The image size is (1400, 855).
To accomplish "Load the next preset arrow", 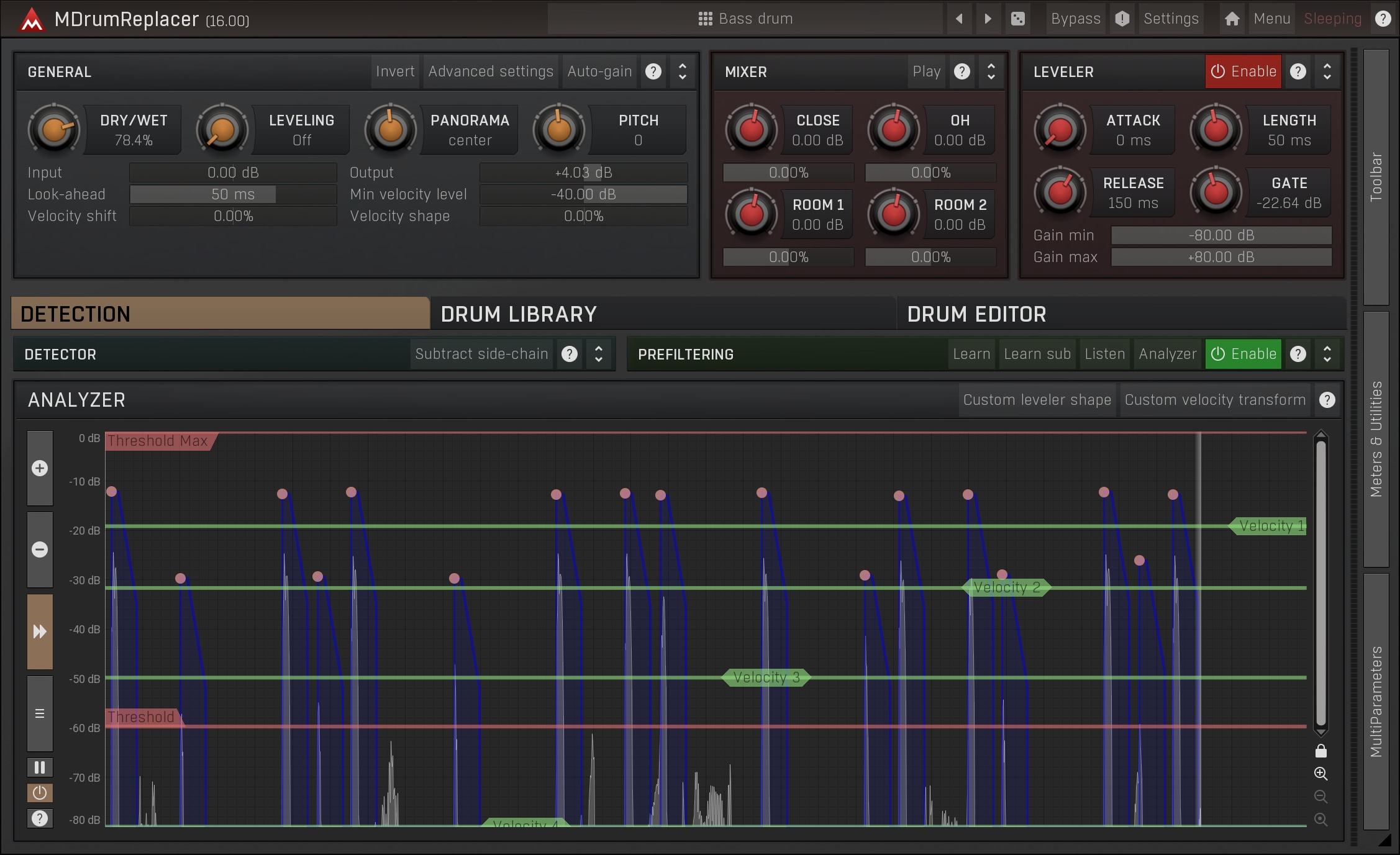I will point(988,19).
